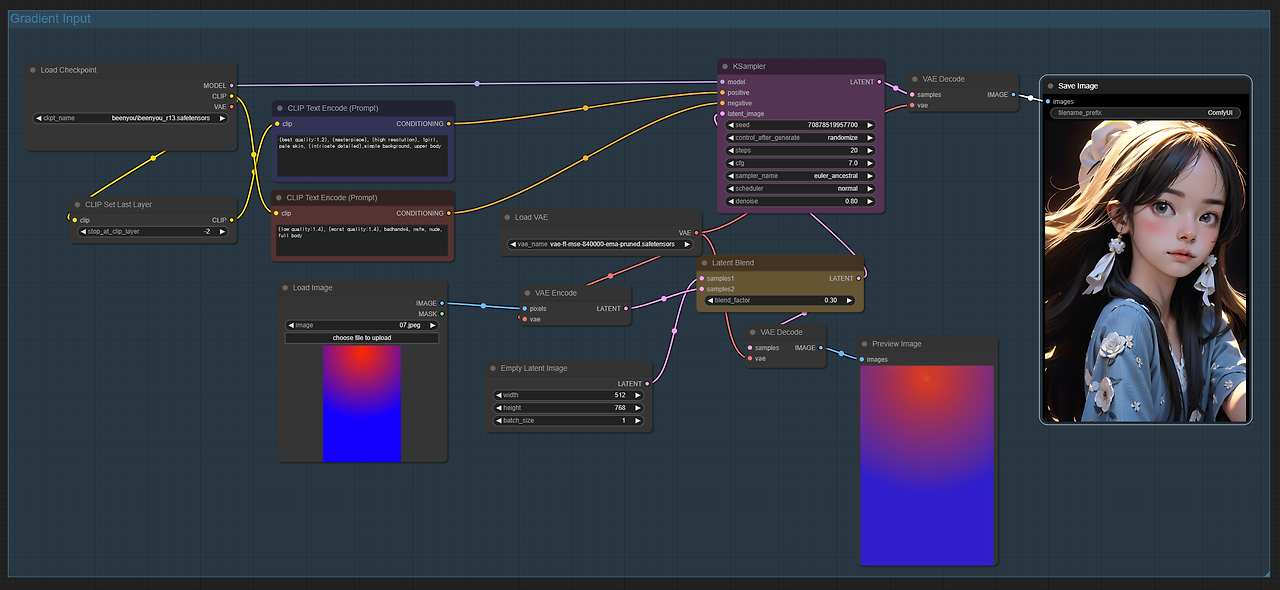Open the sampler_name euler_ancestral dropdown

800,176
